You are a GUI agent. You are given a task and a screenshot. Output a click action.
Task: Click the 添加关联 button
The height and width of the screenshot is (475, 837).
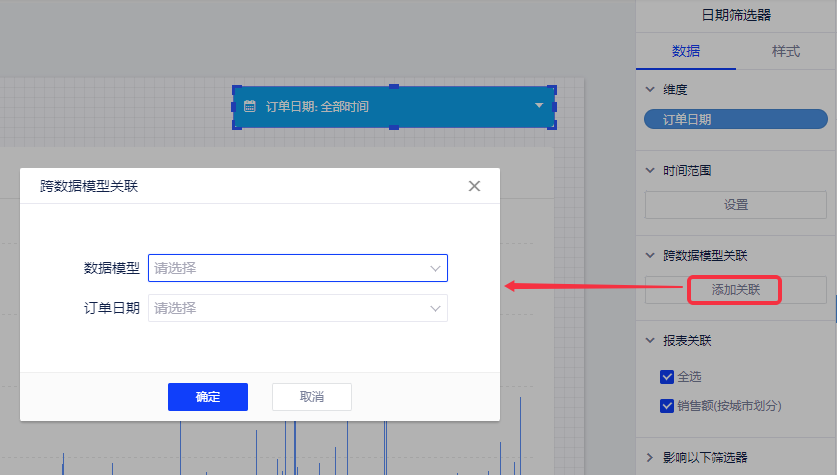[735, 290]
